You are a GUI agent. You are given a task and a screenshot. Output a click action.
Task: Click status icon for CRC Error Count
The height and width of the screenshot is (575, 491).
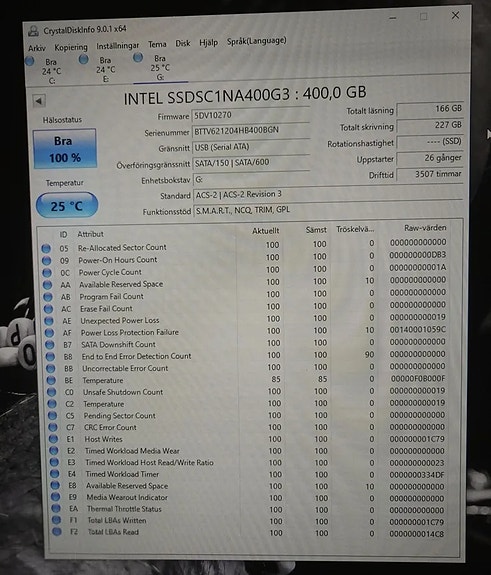click(x=53, y=428)
